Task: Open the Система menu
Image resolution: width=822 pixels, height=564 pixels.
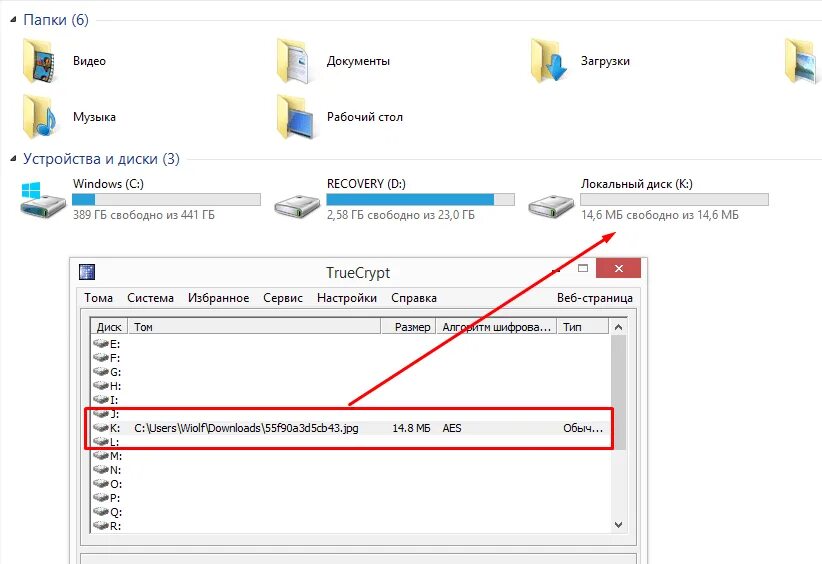Action: coord(150,298)
